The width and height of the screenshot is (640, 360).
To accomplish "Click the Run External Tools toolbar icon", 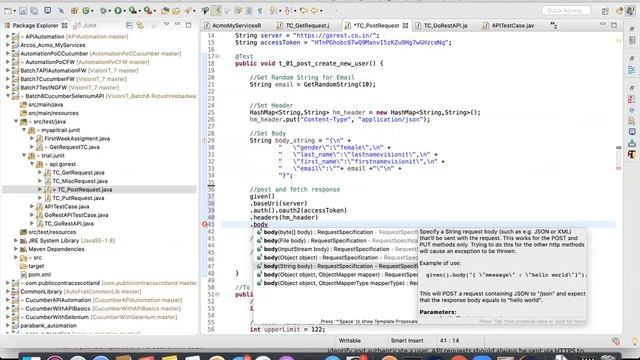I will coord(148,11).
